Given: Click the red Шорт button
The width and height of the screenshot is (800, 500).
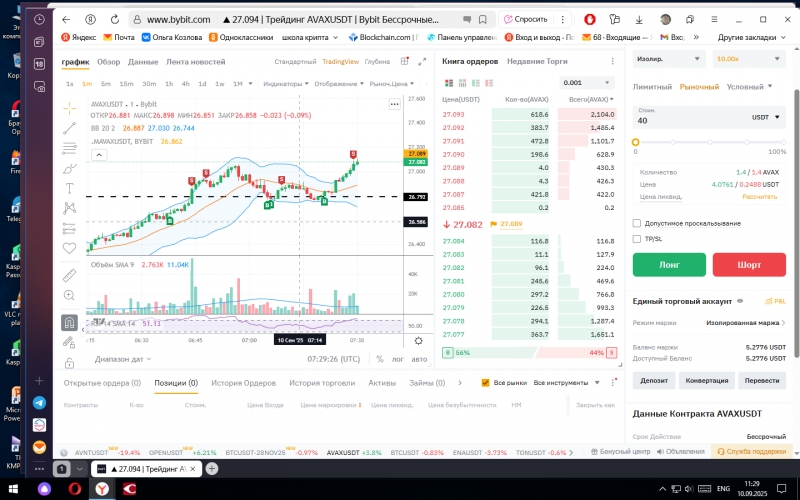Looking at the screenshot, I should (749, 265).
